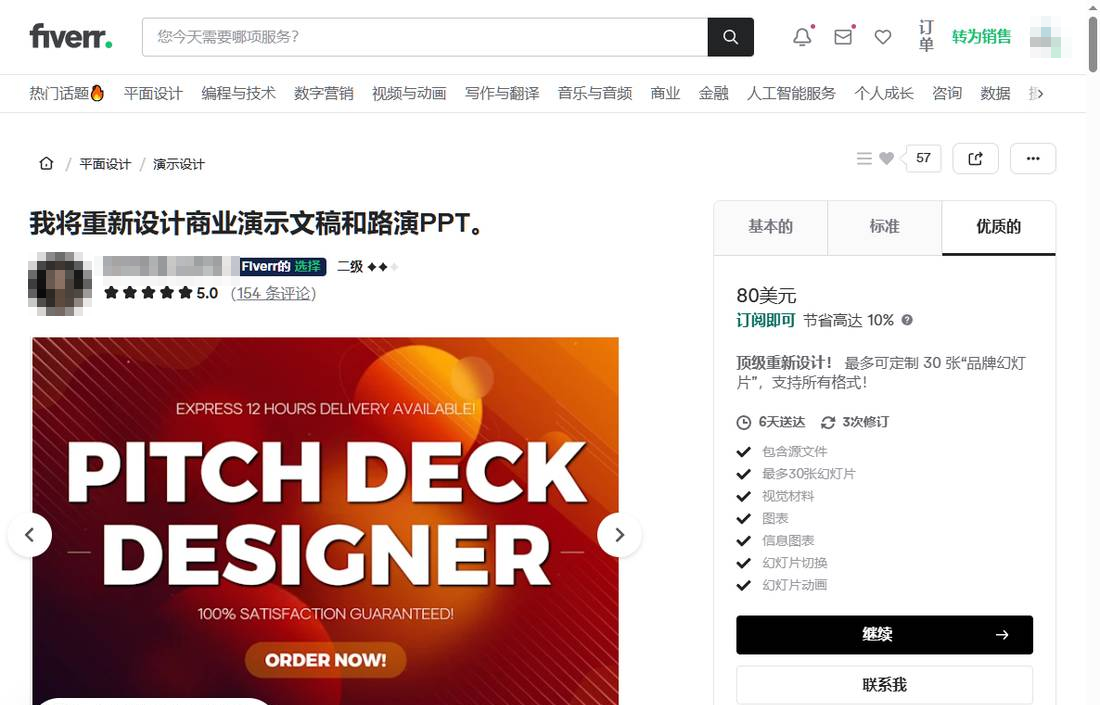Open 个人成长 category menu

pyautogui.click(x=884, y=93)
